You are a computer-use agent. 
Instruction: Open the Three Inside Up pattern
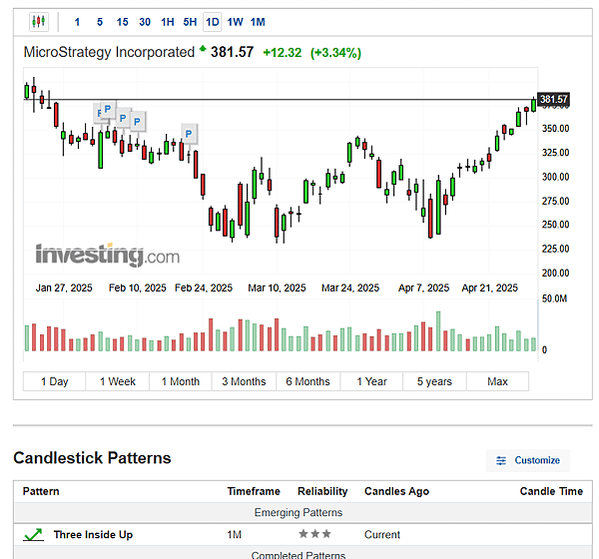click(93, 535)
